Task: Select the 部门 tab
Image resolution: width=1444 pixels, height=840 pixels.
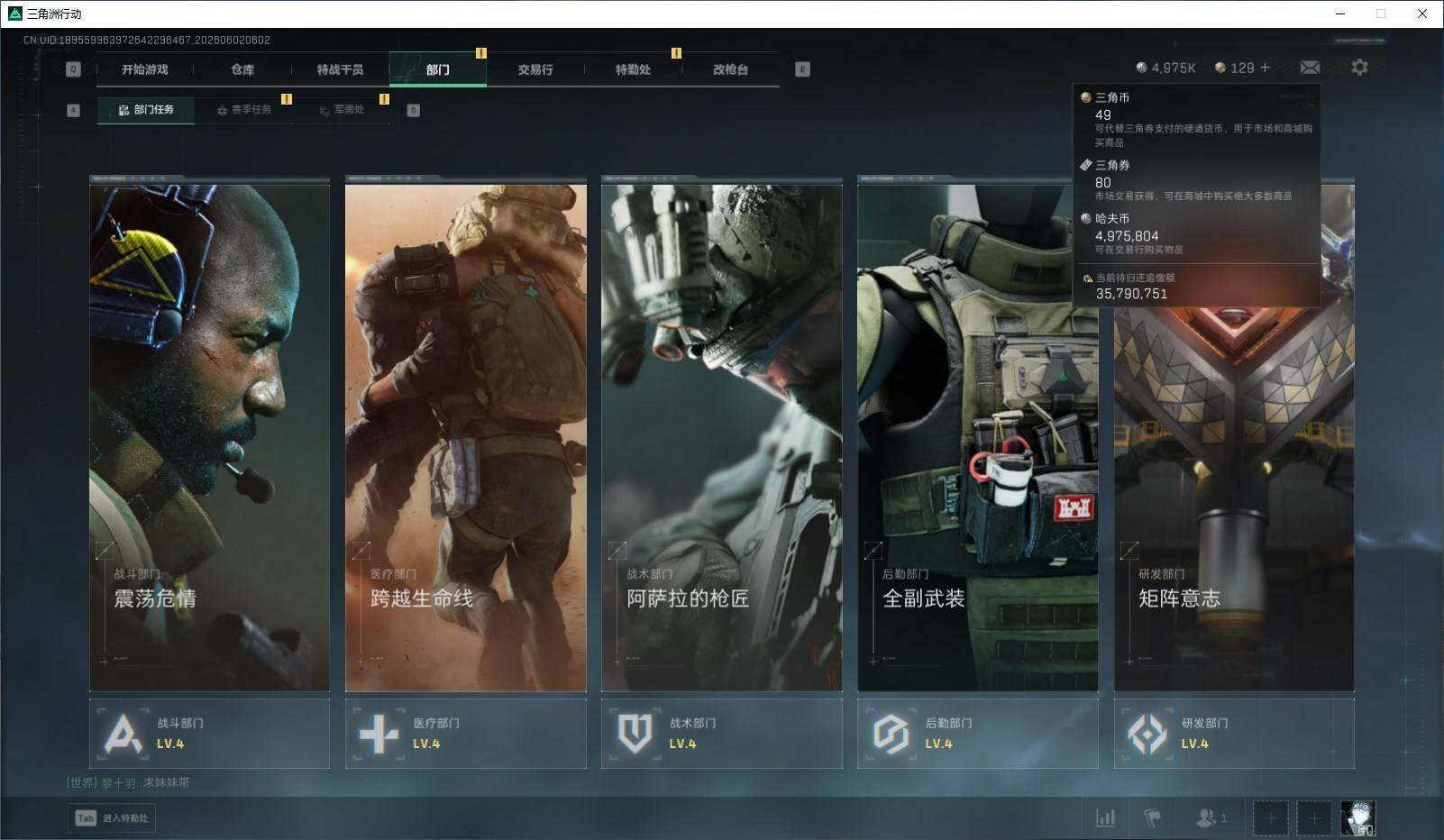Action: [438, 69]
